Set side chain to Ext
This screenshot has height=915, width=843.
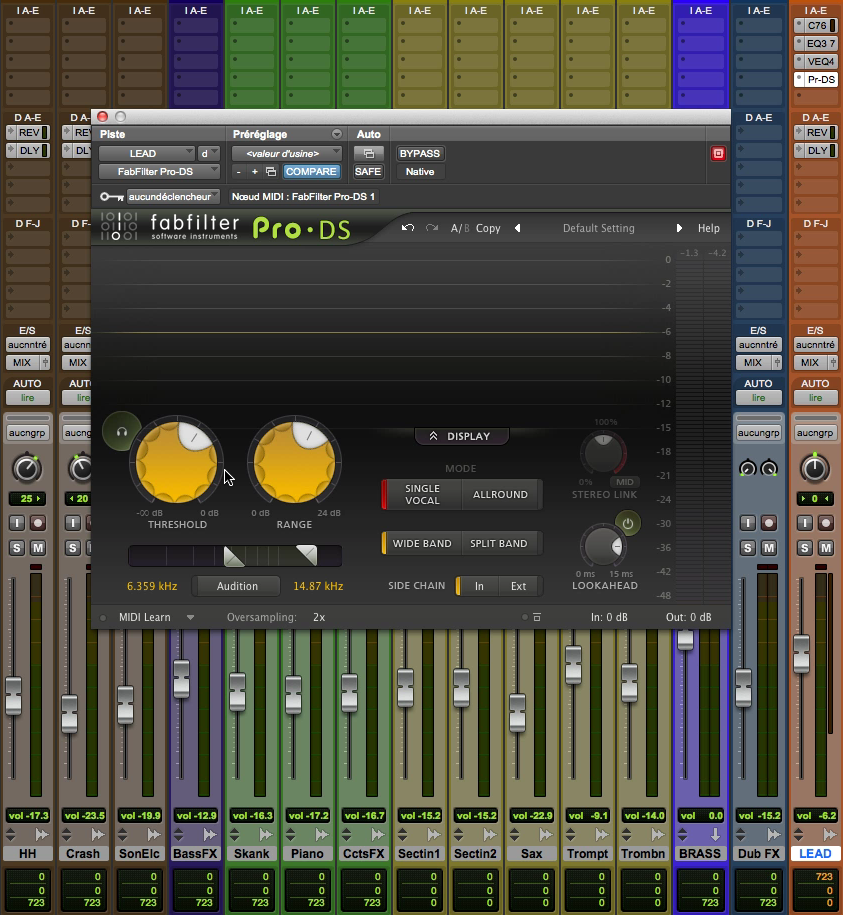click(519, 586)
